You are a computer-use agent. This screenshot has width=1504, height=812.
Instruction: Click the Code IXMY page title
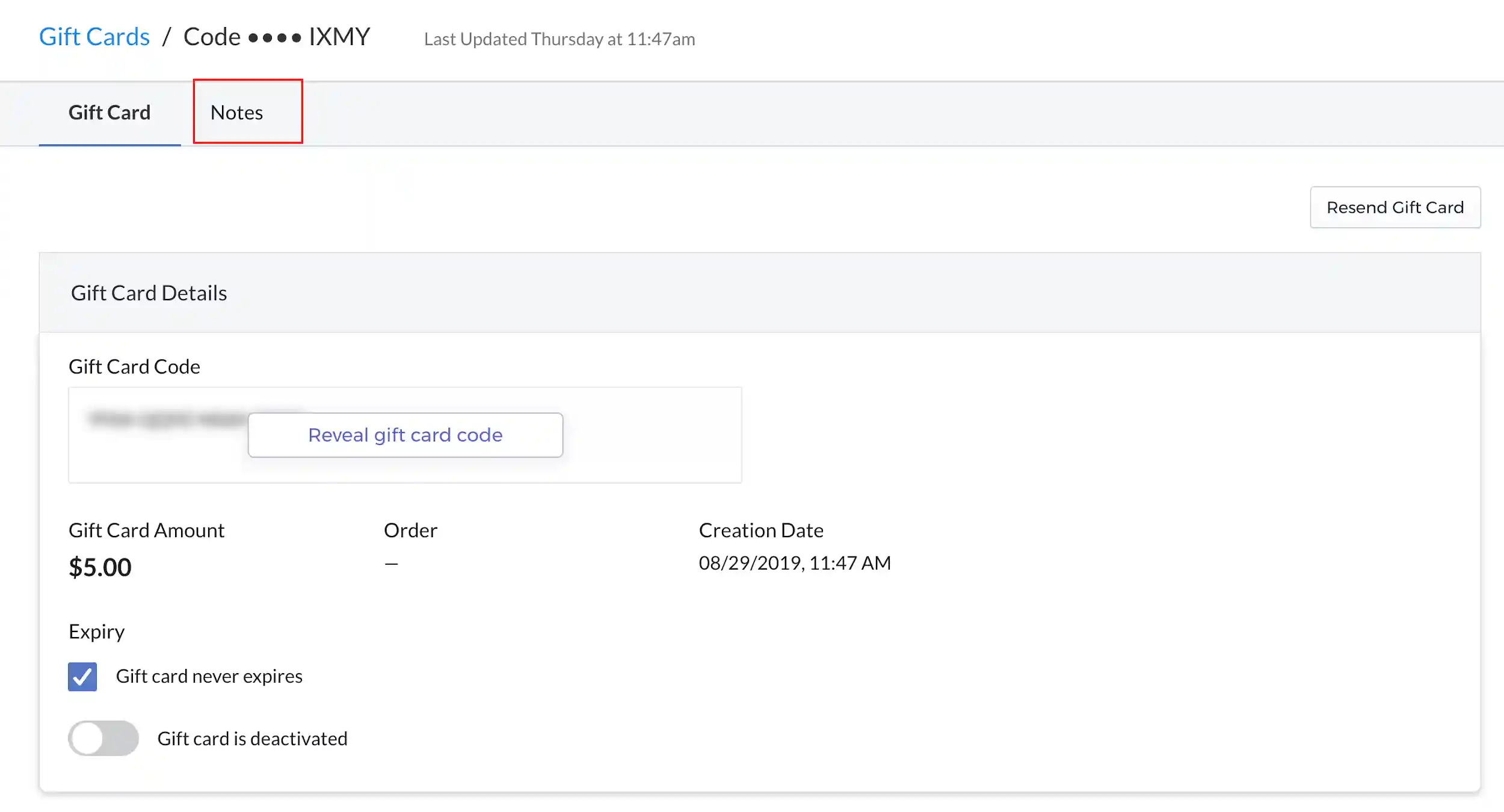click(x=277, y=37)
